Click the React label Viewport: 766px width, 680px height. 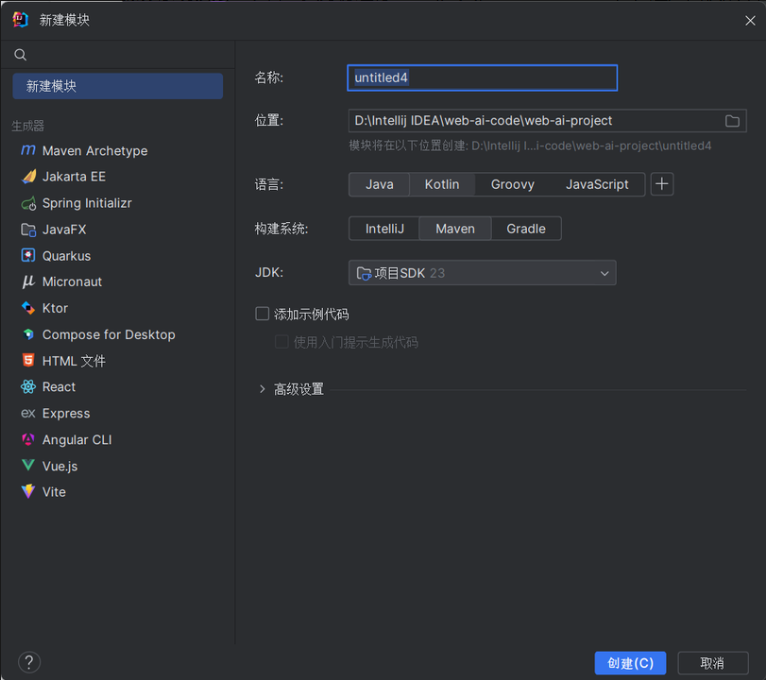click(59, 387)
